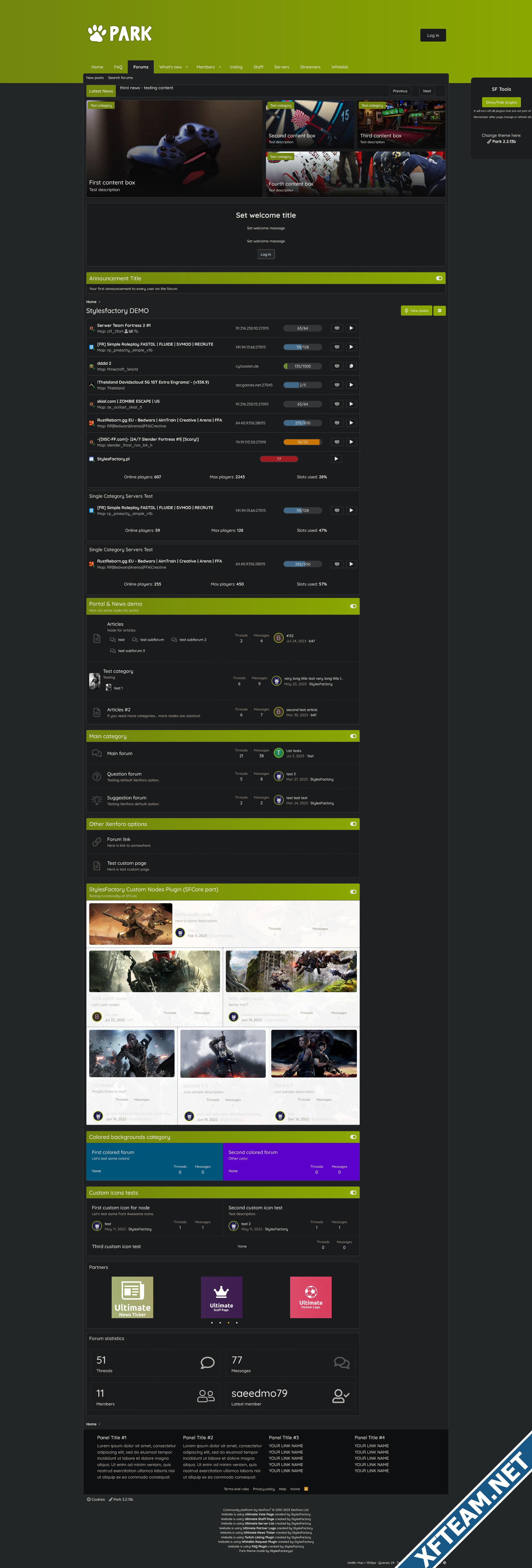Click the 135/1500 player slots bar
Image resolution: width=532 pixels, height=1568 pixels.
303,366
